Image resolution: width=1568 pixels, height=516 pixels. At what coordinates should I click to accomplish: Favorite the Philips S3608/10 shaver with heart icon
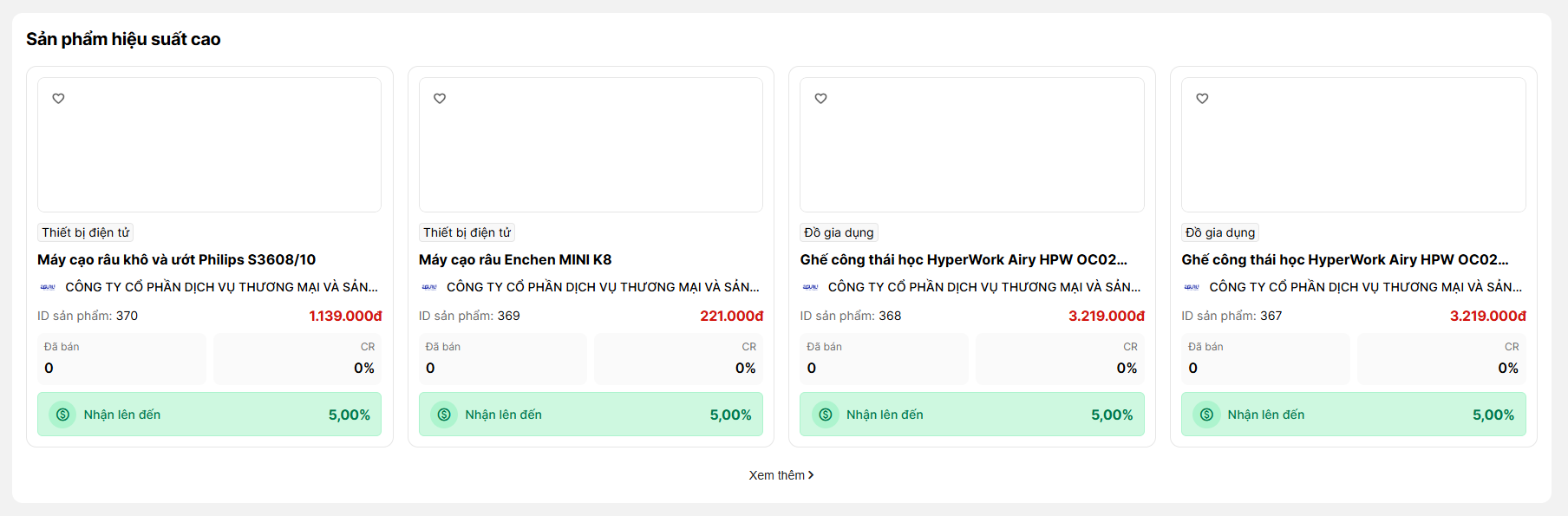click(x=58, y=99)
